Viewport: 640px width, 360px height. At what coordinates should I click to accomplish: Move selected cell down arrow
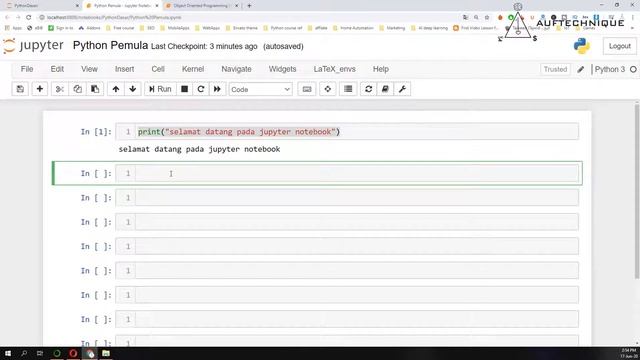pyautogui.click(x=133, y=89)
